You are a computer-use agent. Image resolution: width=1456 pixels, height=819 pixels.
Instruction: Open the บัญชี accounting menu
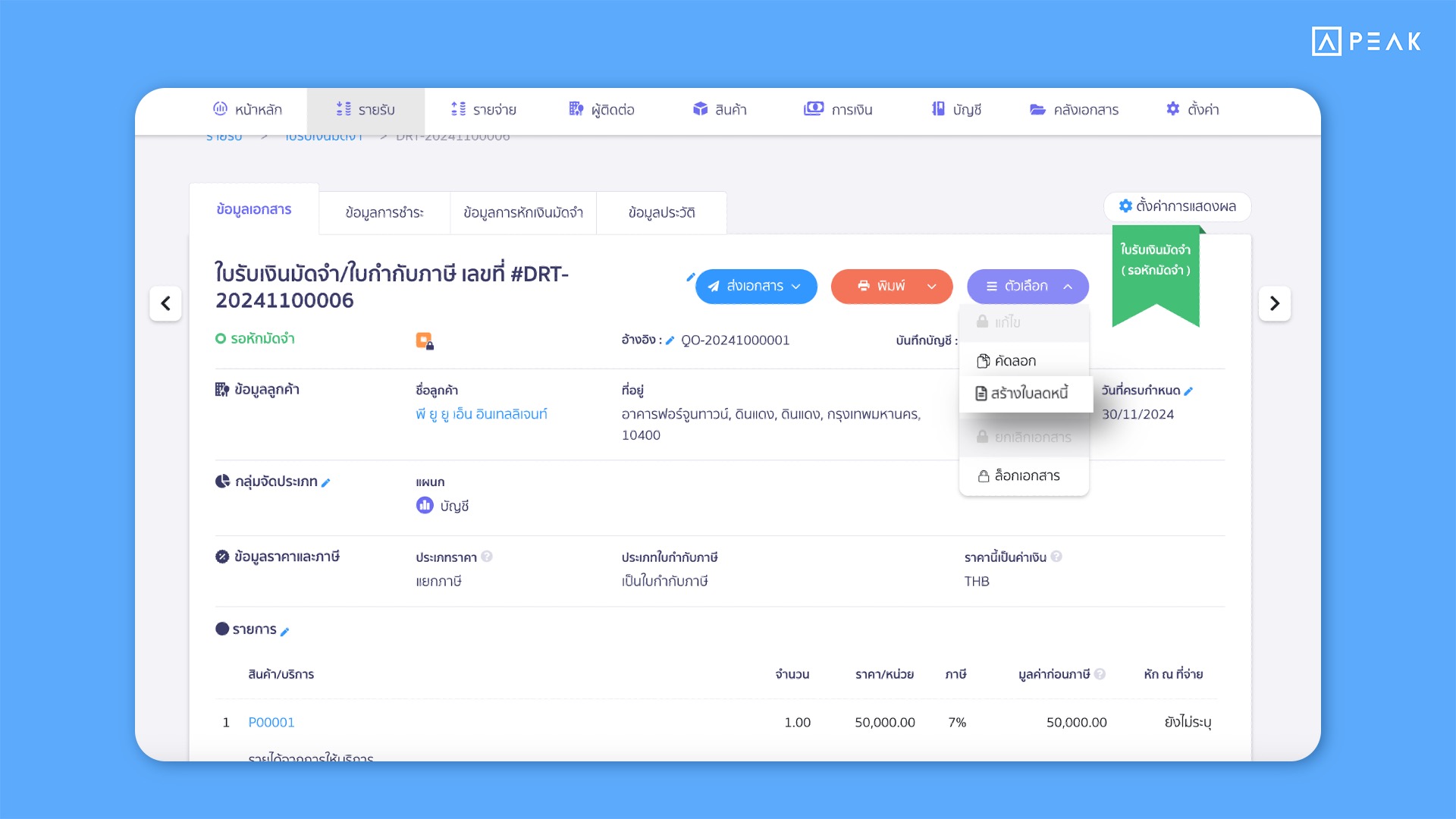(x=956, y=109)
